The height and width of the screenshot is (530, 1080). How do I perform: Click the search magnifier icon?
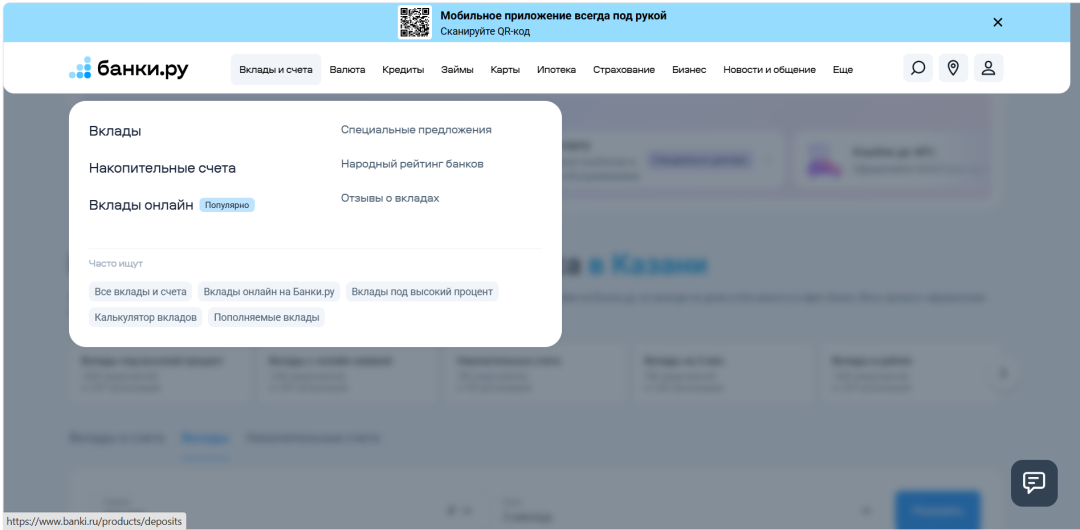point(917,68)
